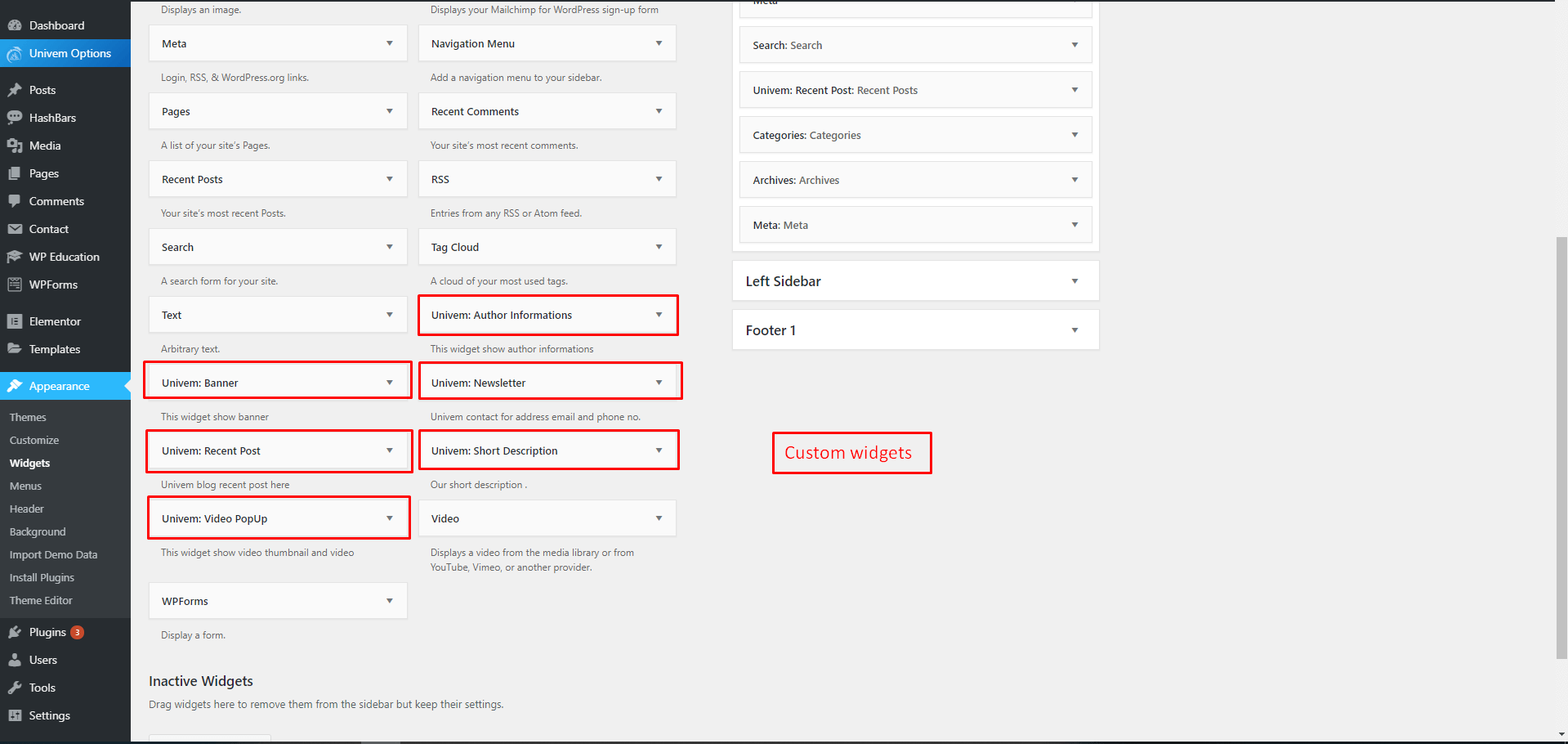Expand the Footer 1 widget area
The width and height of the screenshot is (1568, 744).
[x=916, y=330]
